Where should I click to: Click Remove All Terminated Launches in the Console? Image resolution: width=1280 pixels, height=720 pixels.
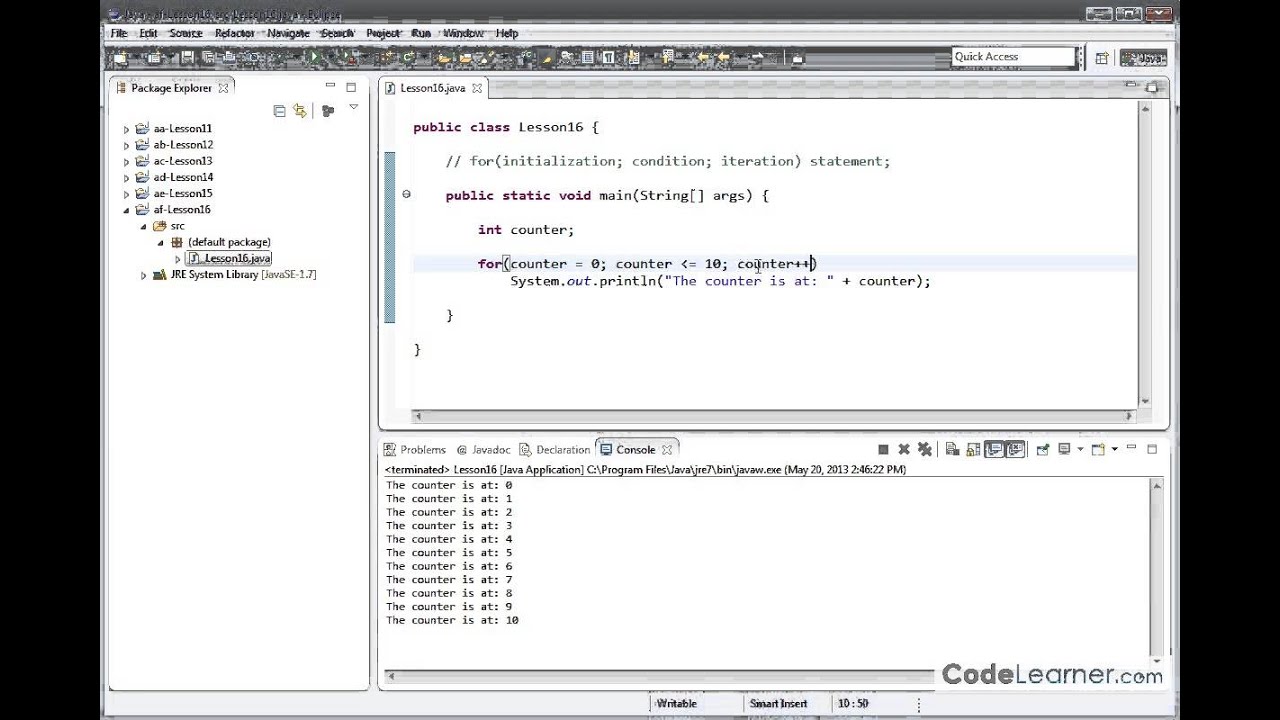click(x=925, y=450)
